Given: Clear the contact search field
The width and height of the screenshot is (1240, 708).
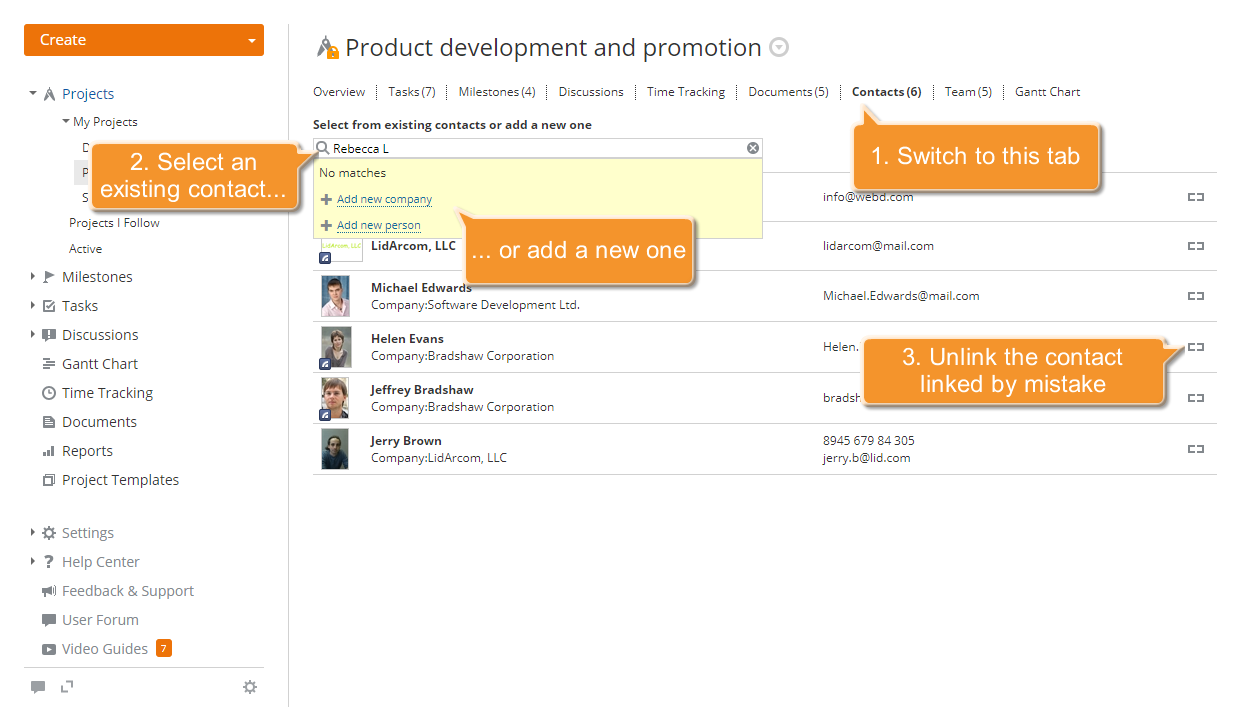Looking at the screenshot, I should tap(753, 147).
